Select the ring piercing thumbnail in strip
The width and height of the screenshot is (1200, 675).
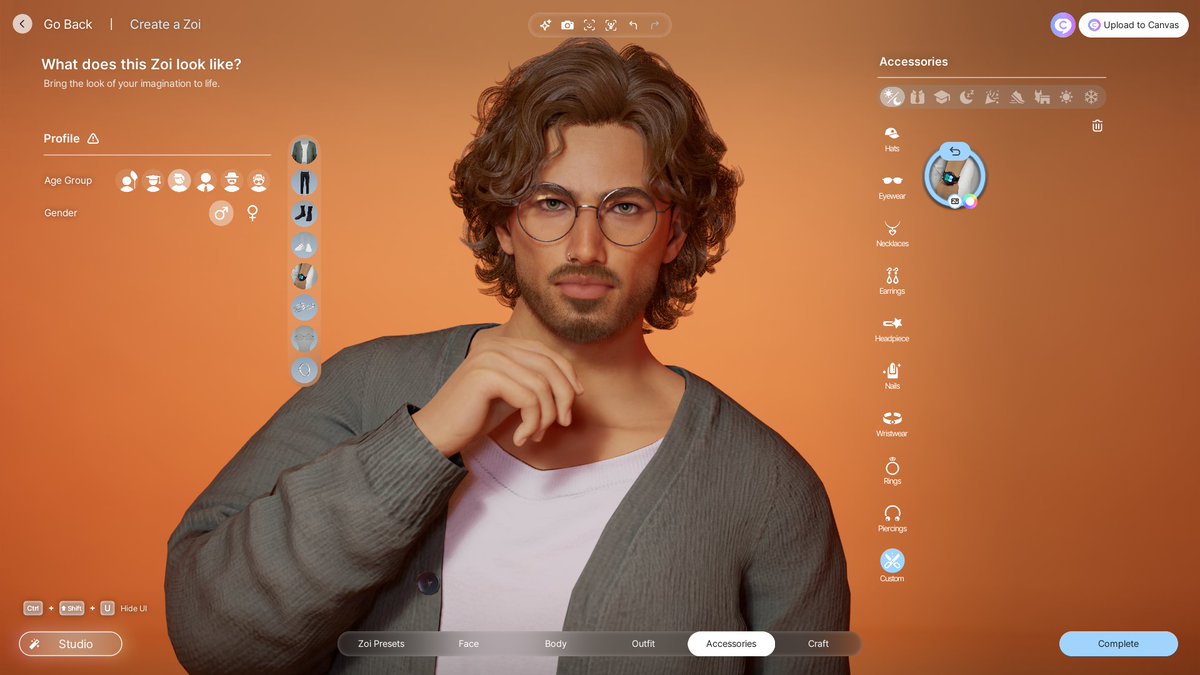tap(304, 370)
